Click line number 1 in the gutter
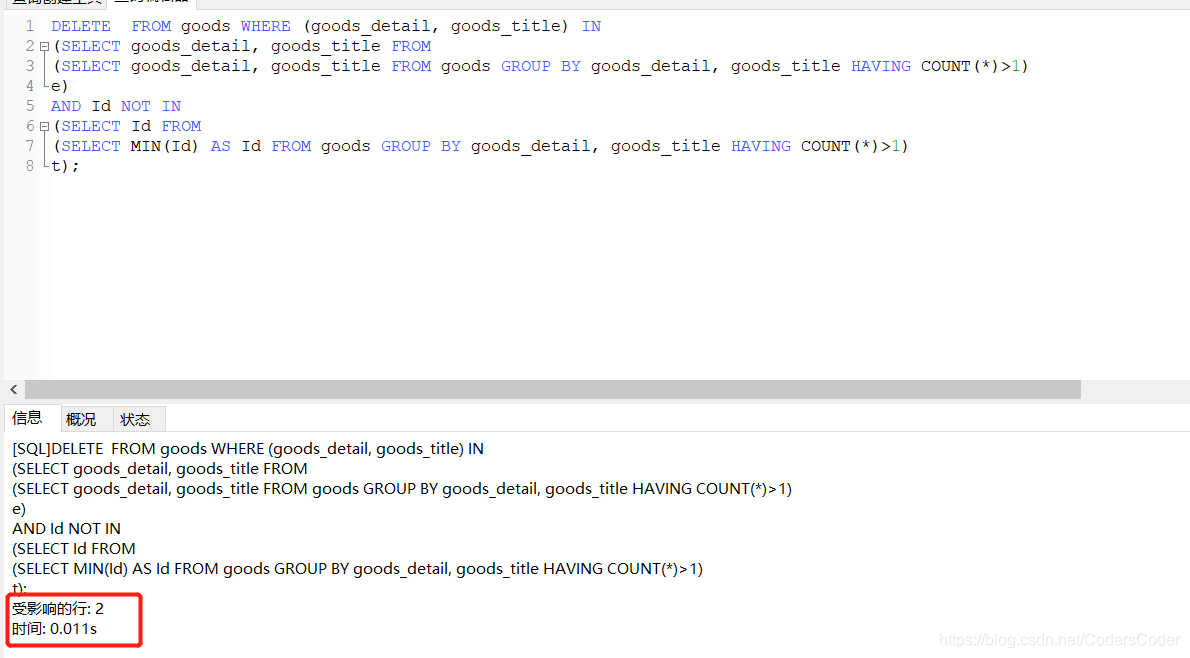This screenshot has height=658, width=1190. pos(30,26)
